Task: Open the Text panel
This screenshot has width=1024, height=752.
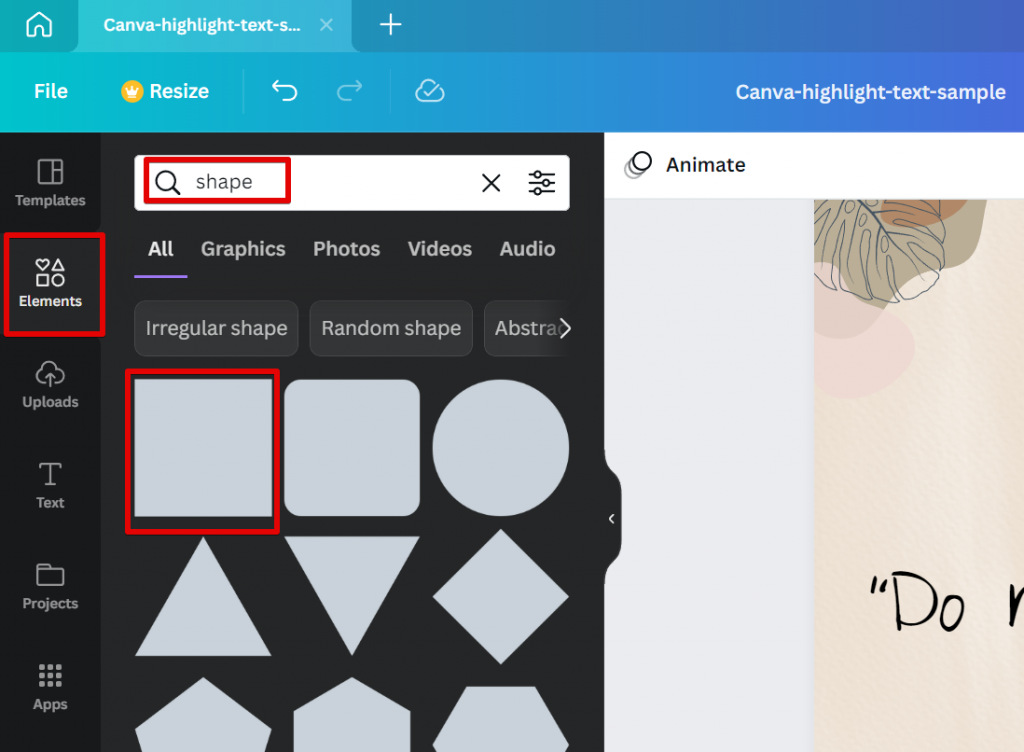Action: pyautogui.click(x=49, y=486)
